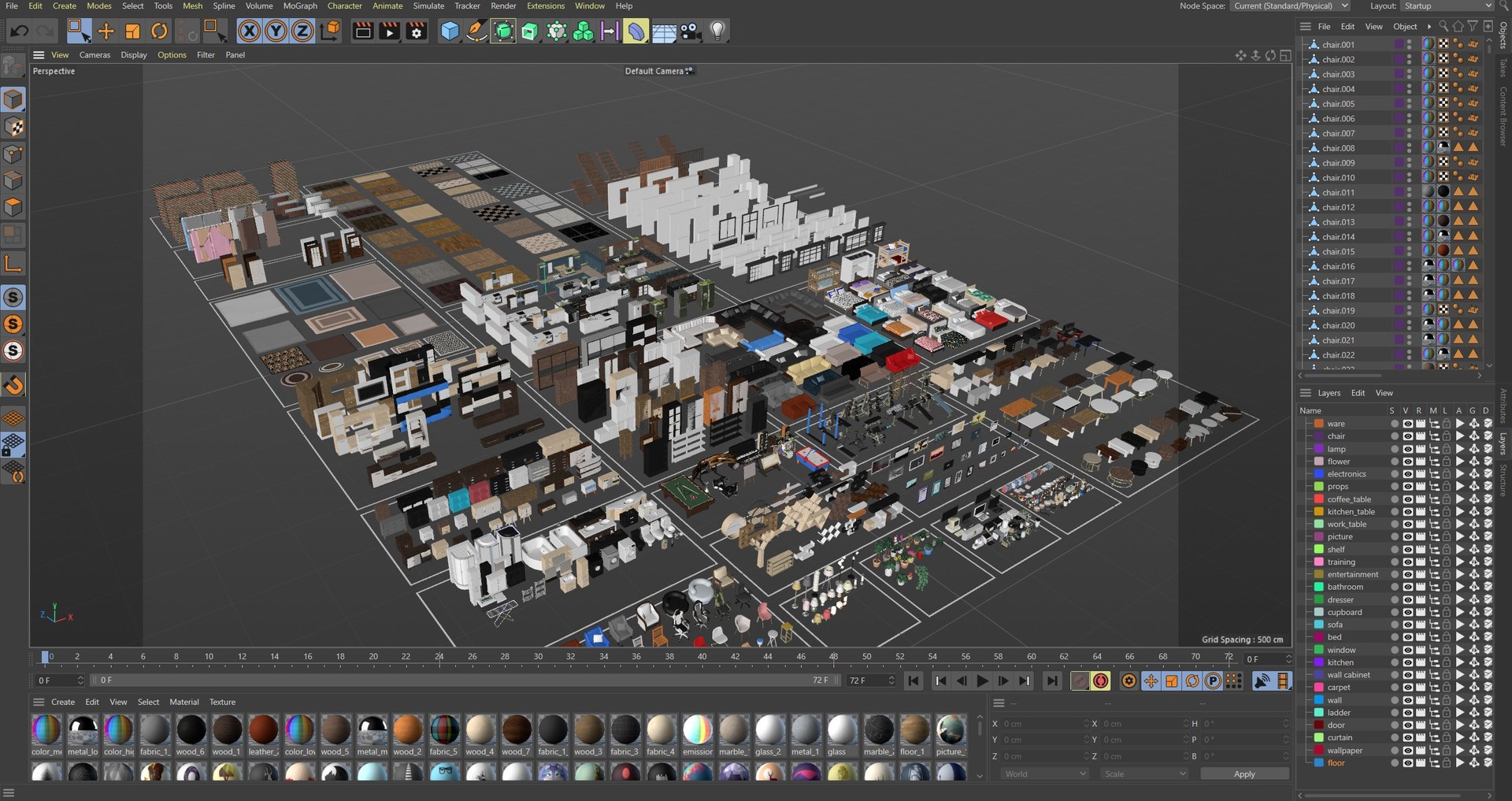Click the Spline Pen icon
1512x801 pixels.
pos(476,32)
